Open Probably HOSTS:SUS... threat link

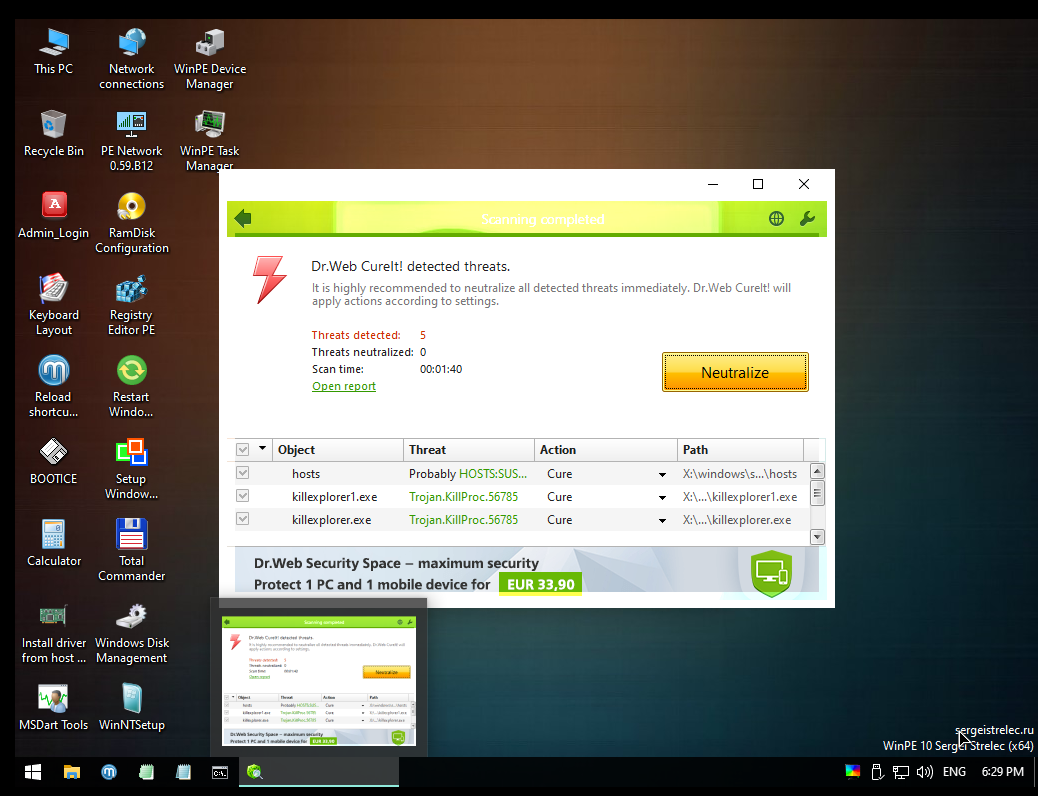click(468, 473)
